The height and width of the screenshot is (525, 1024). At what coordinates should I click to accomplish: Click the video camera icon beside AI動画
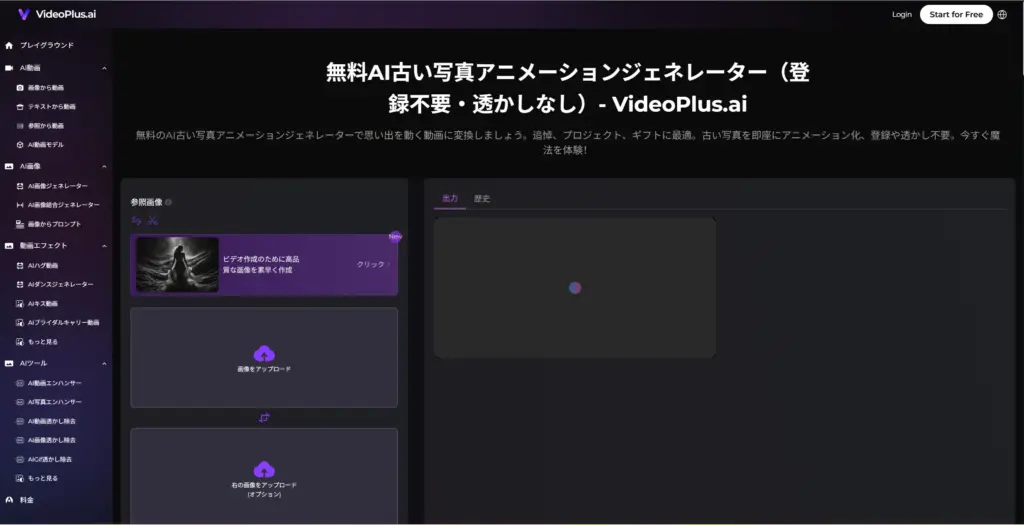(x=9, y=68)
